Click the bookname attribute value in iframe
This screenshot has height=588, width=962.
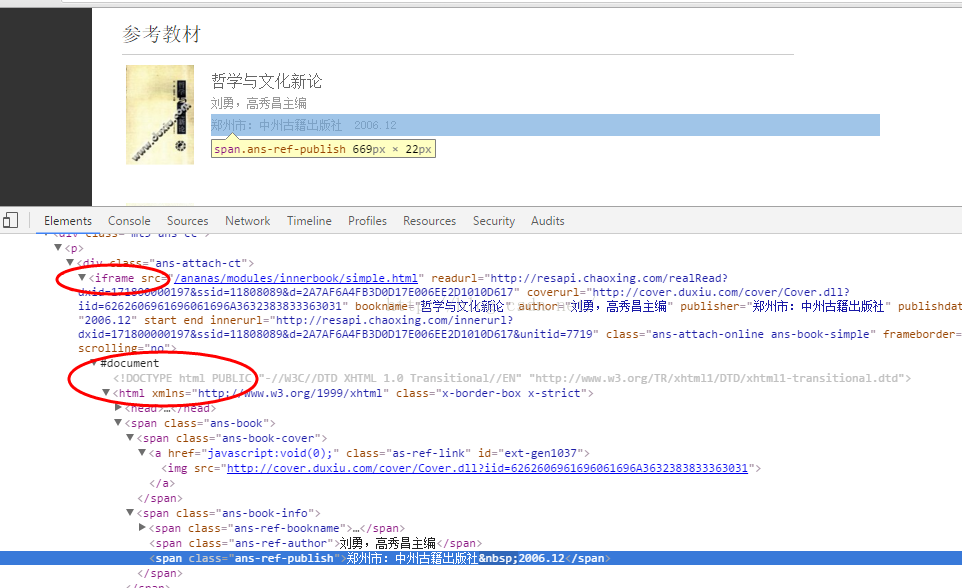pyautogui.click(x=464, y=306)
